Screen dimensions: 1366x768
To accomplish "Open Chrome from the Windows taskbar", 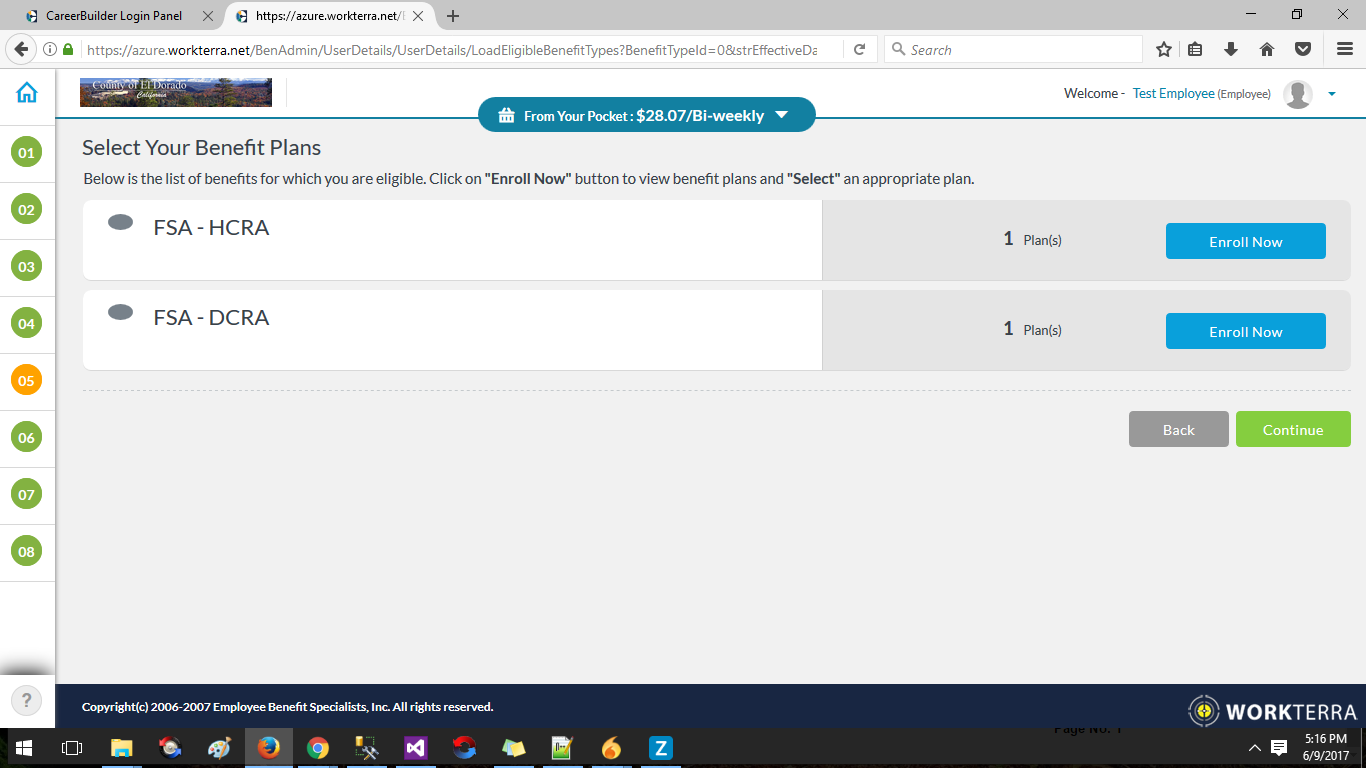I will [318, 748].
